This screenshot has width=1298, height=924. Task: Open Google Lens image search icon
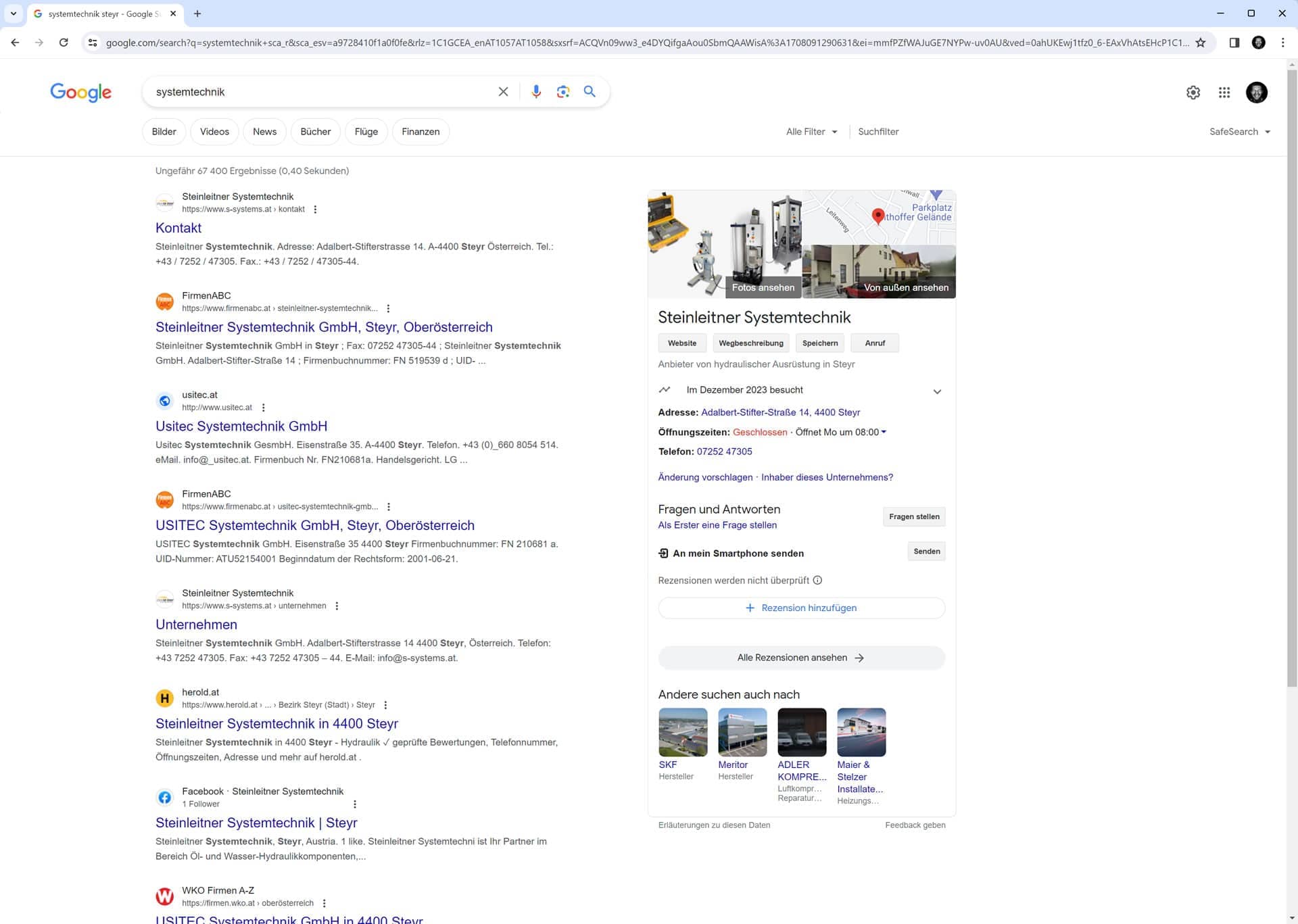coord(562,92)
